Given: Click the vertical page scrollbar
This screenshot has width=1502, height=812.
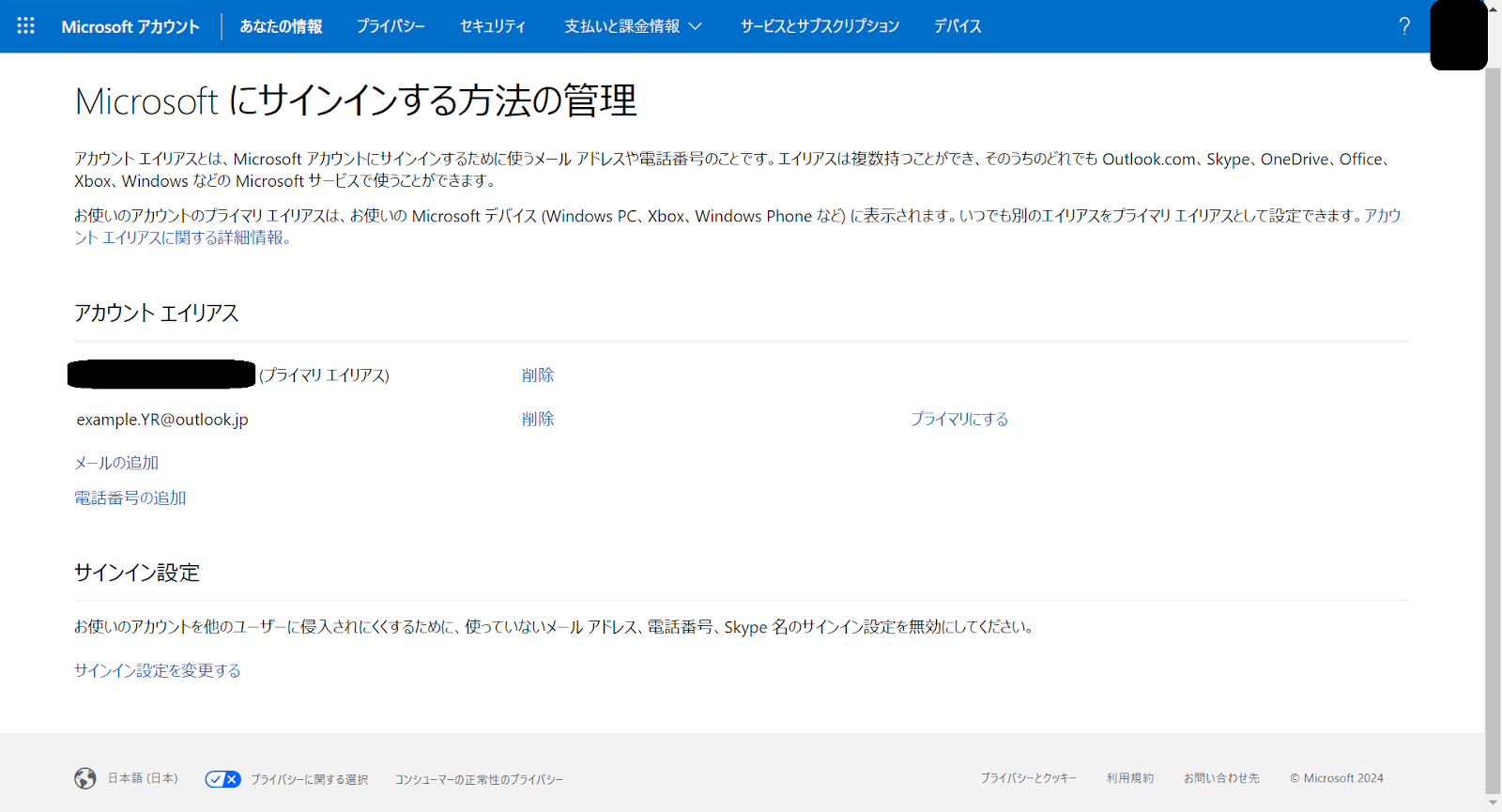Looking at the screenshot, I should click(1493, 432).
